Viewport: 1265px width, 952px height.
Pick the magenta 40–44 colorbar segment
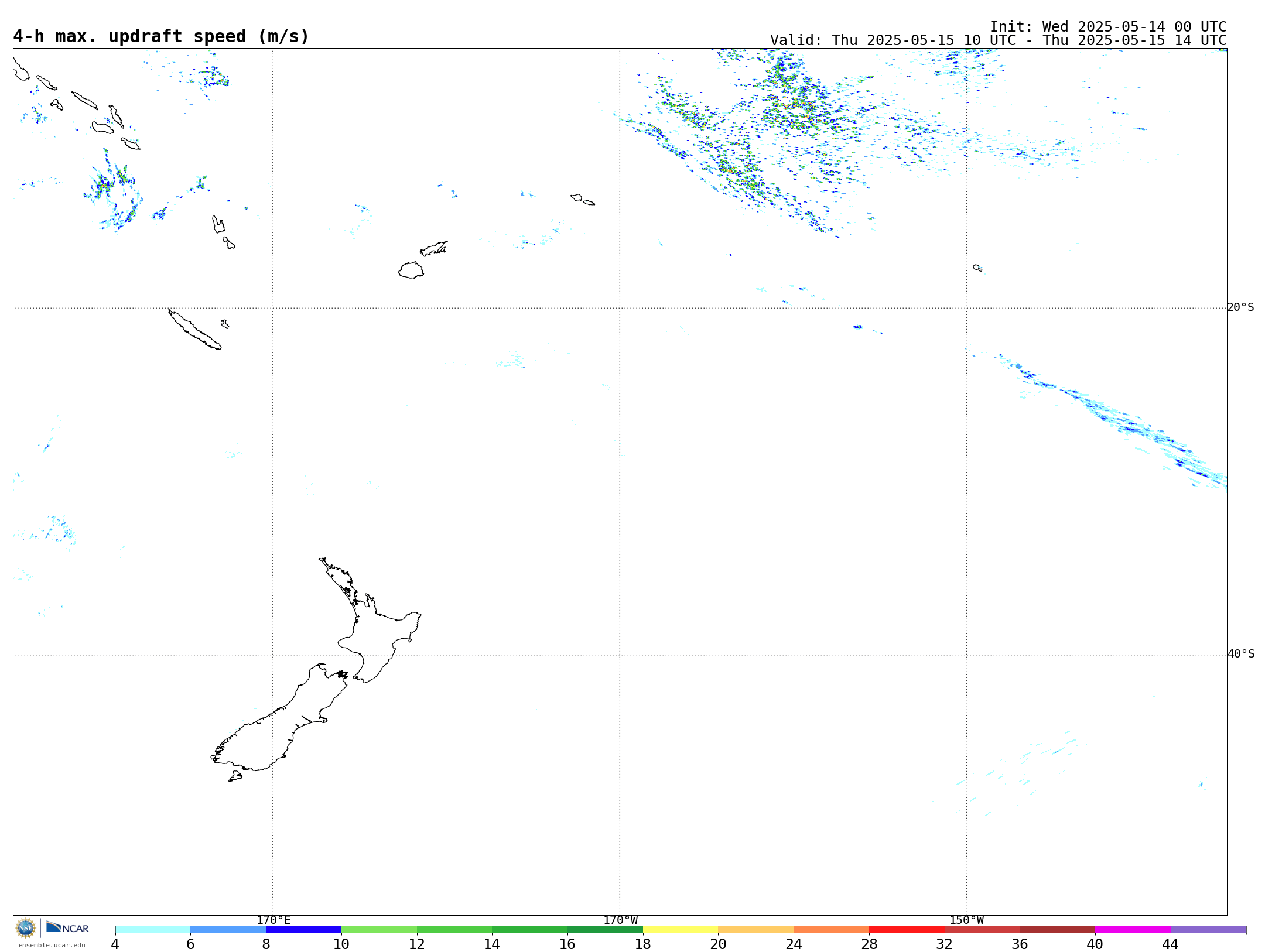click(x=1133, y=929)
